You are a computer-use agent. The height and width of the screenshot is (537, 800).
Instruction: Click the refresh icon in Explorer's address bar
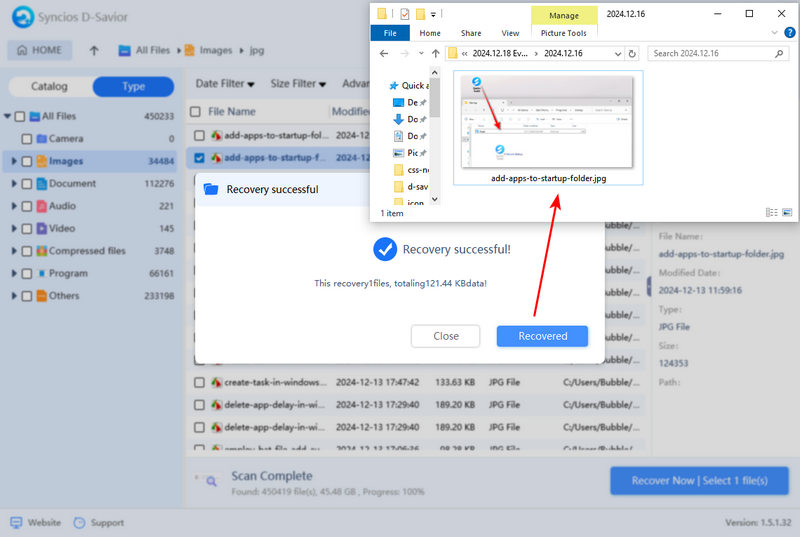[630, 53]
